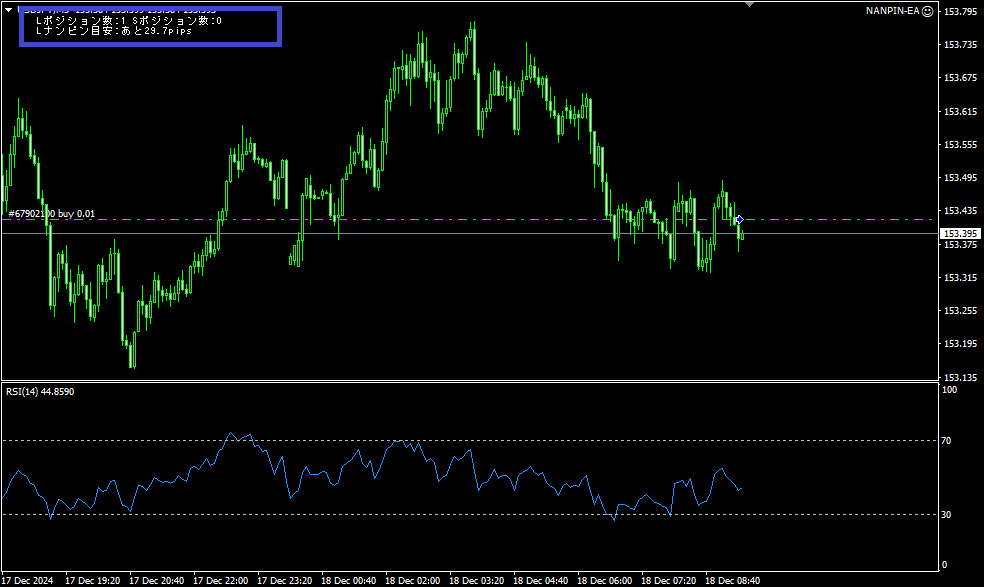Screen dimensions: 984x587
Task: Click the 18 Dec 02:00 time label
Action: coord(416,580)
